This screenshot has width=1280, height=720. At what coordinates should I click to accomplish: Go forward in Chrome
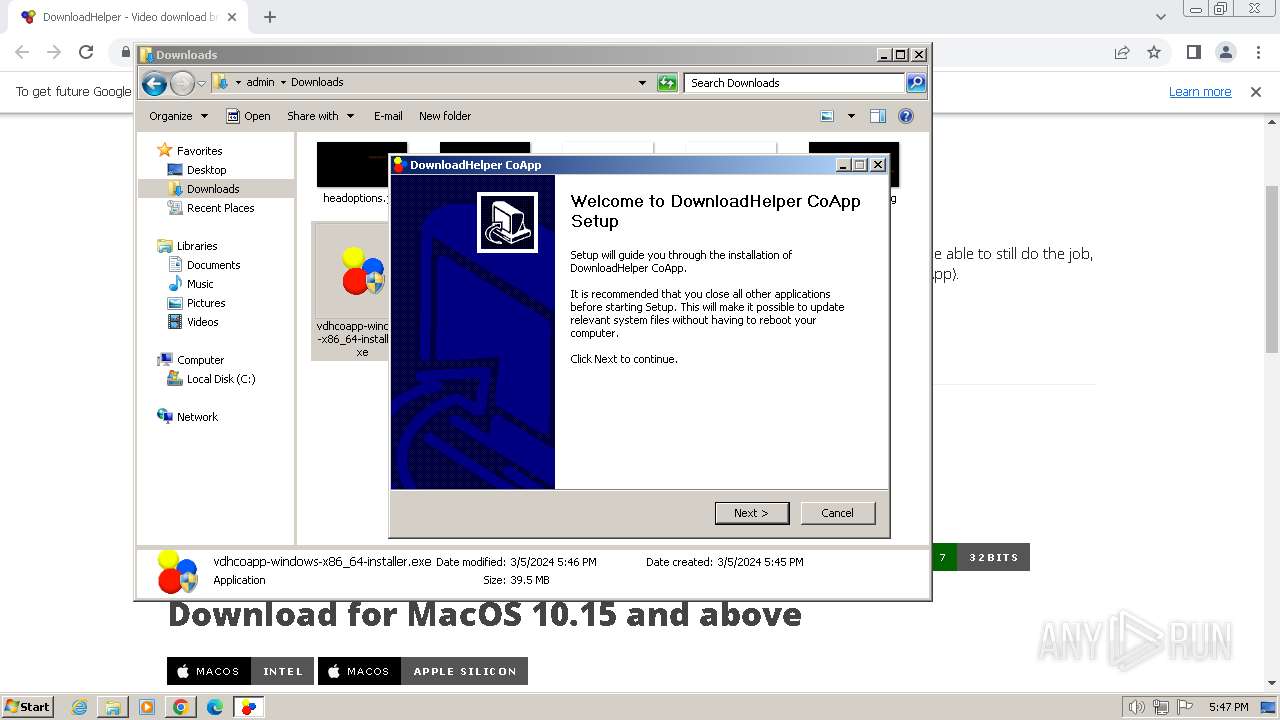(54, 52)
